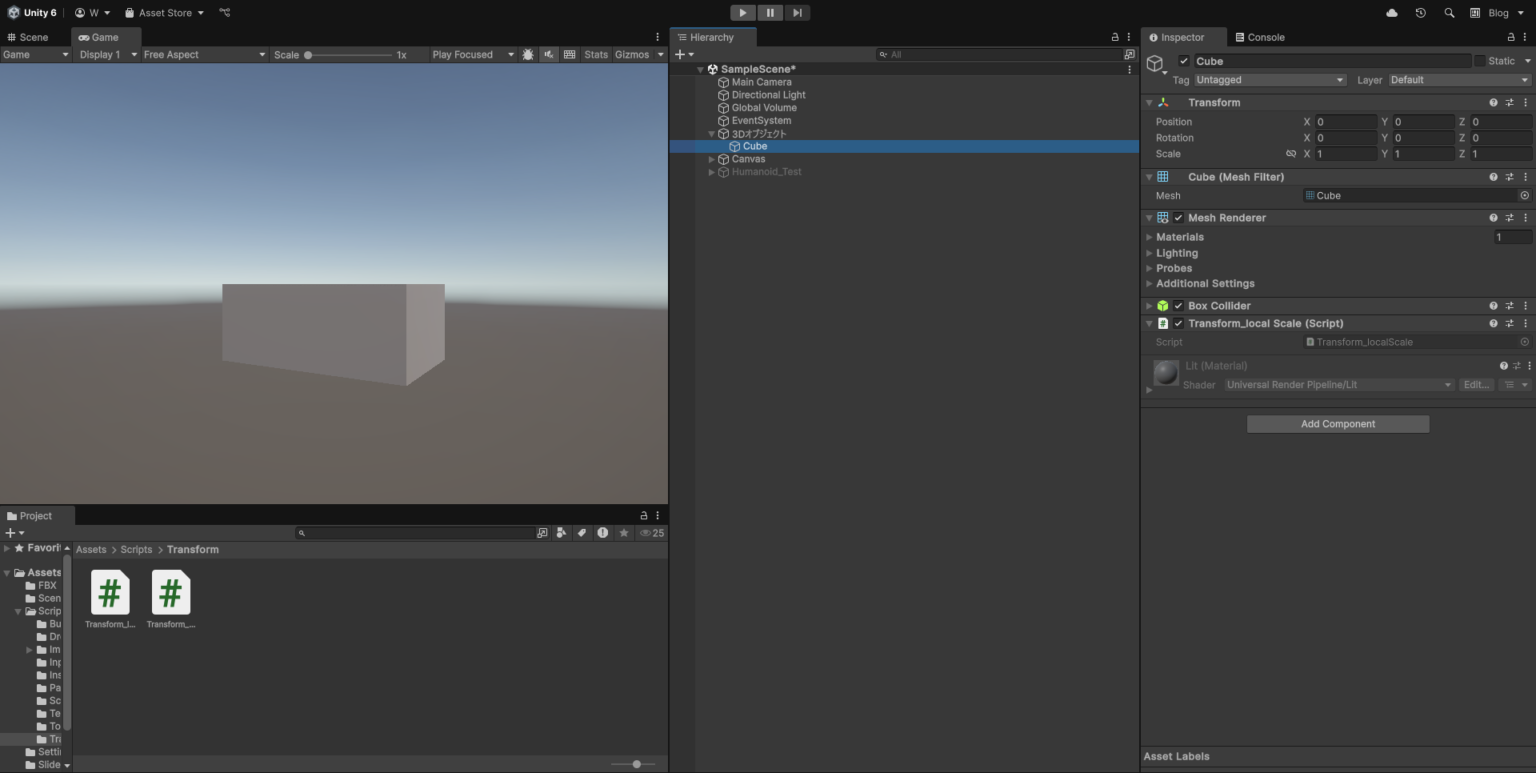This screenshot has height=773, width=1536.
Task: Click the Stats button in the Game view
Action: tap(596, 54)
